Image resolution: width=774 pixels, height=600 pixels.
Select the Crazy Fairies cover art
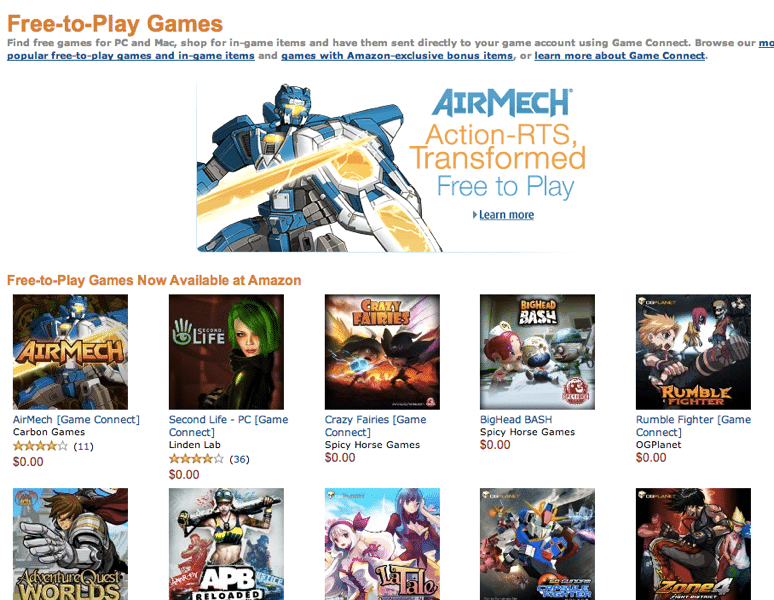382,352
